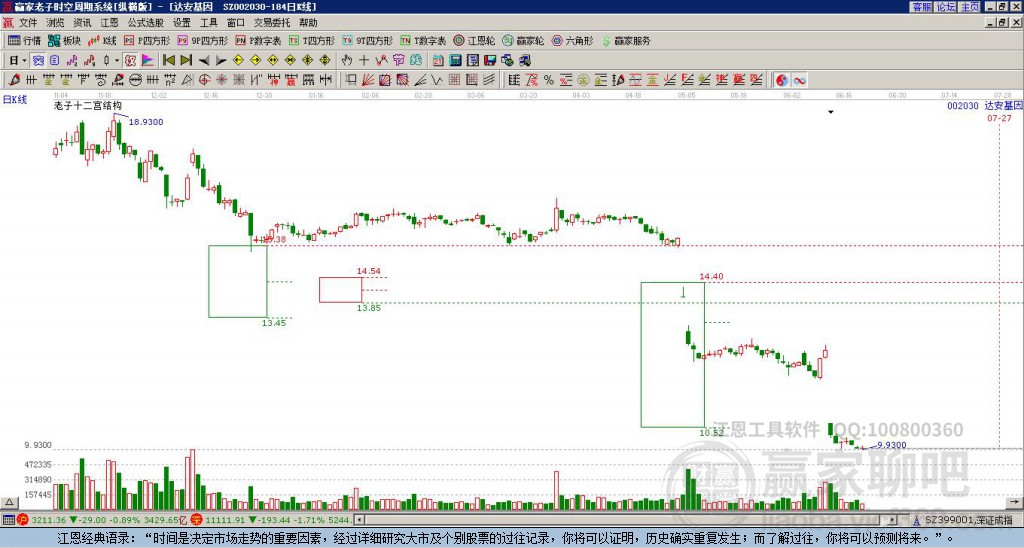The width and height of the screenshot is (1024, 548).
Task: Open the calculator icon
Action: [455, 61]
